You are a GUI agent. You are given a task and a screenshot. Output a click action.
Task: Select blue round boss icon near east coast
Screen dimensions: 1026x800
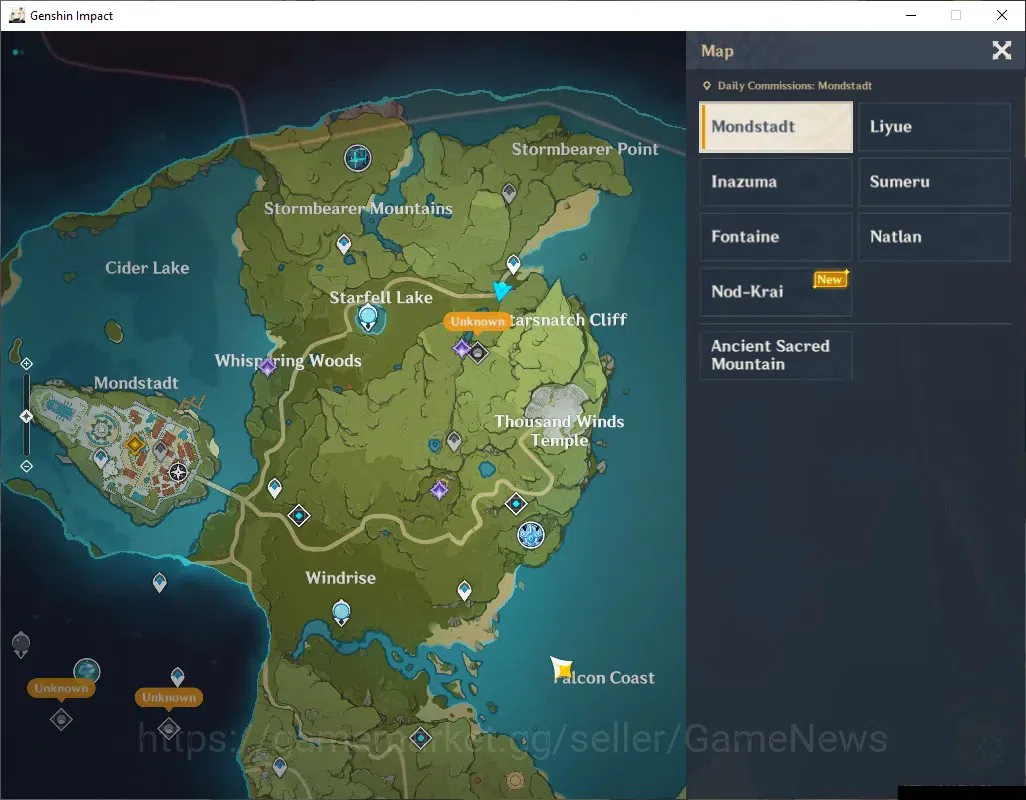(531, 535)
